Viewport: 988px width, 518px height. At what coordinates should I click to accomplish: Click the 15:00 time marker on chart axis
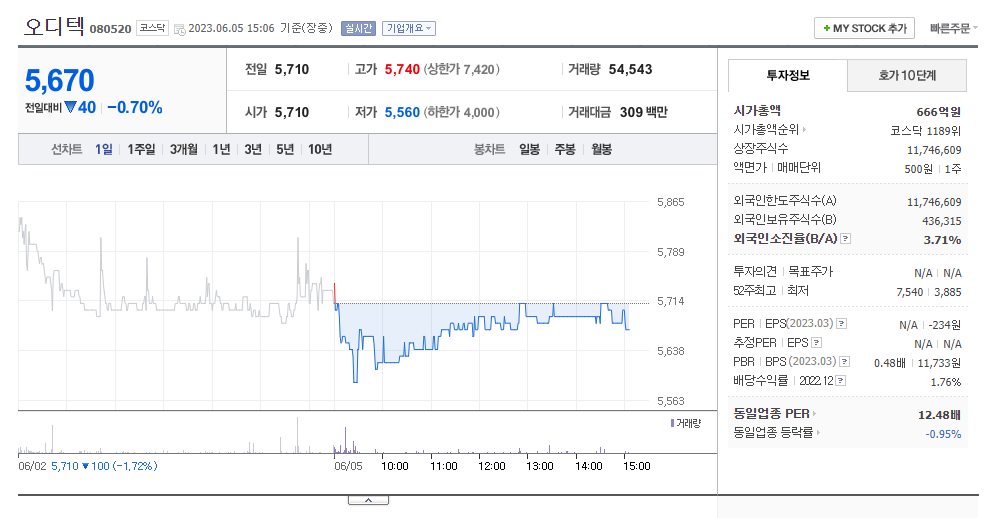coord(636,466)
